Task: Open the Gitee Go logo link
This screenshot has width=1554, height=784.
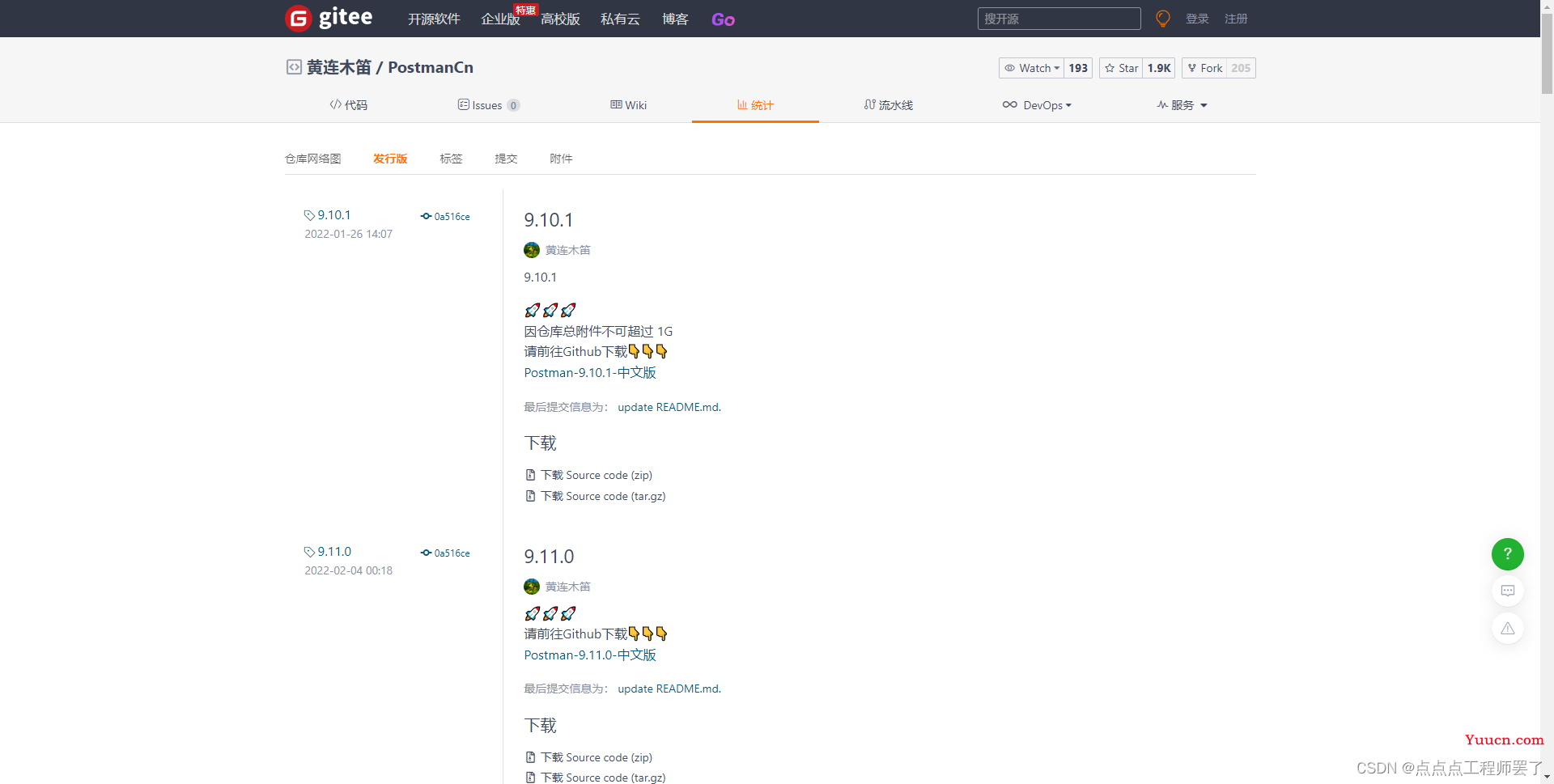Action: click(x=723, y=19)
